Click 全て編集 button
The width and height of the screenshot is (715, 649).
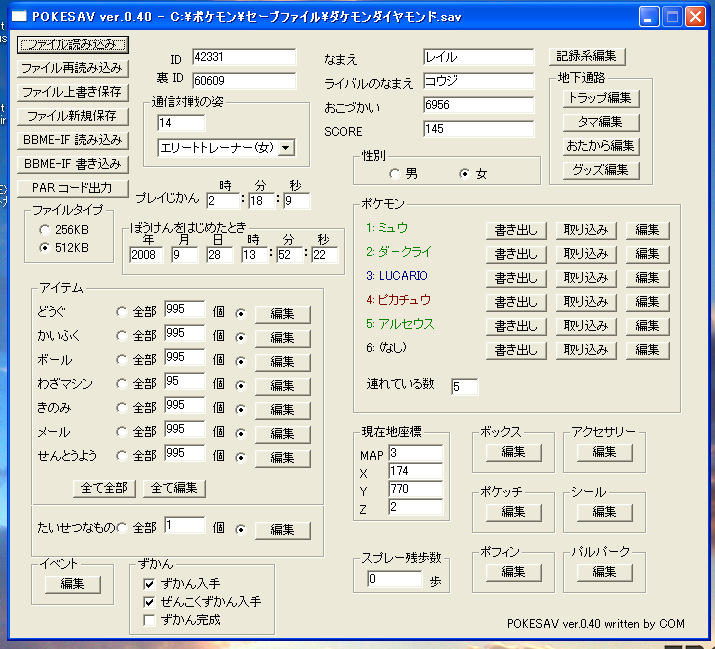point(174,488)
